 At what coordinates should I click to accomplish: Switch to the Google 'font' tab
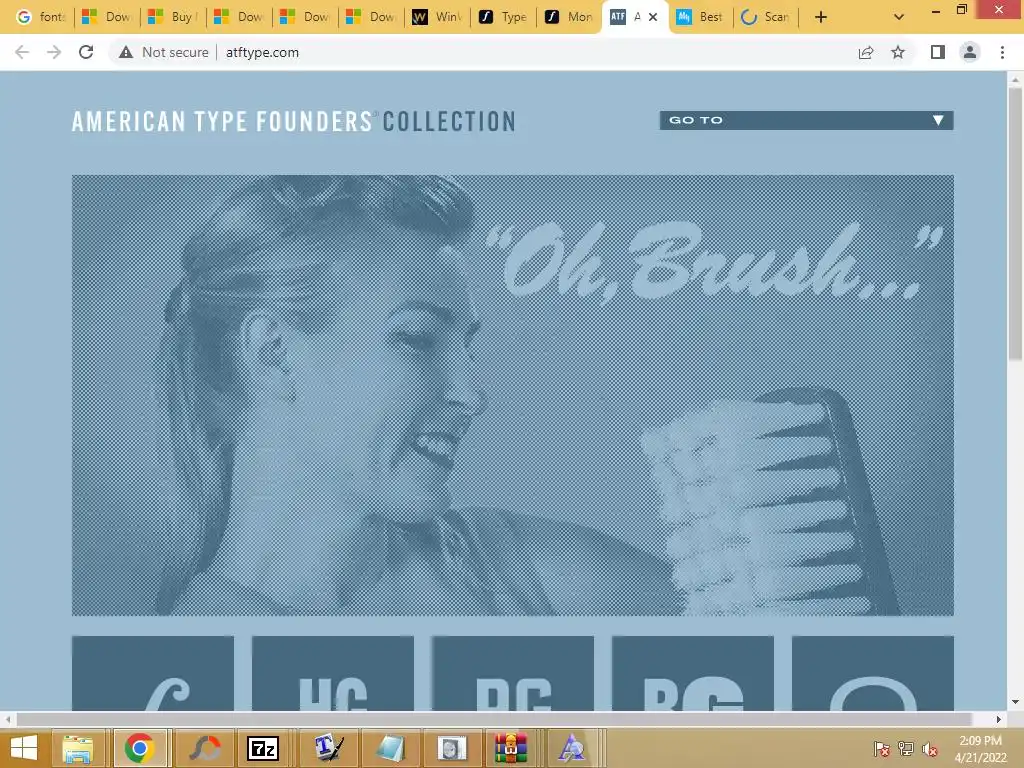coord(41,17)
